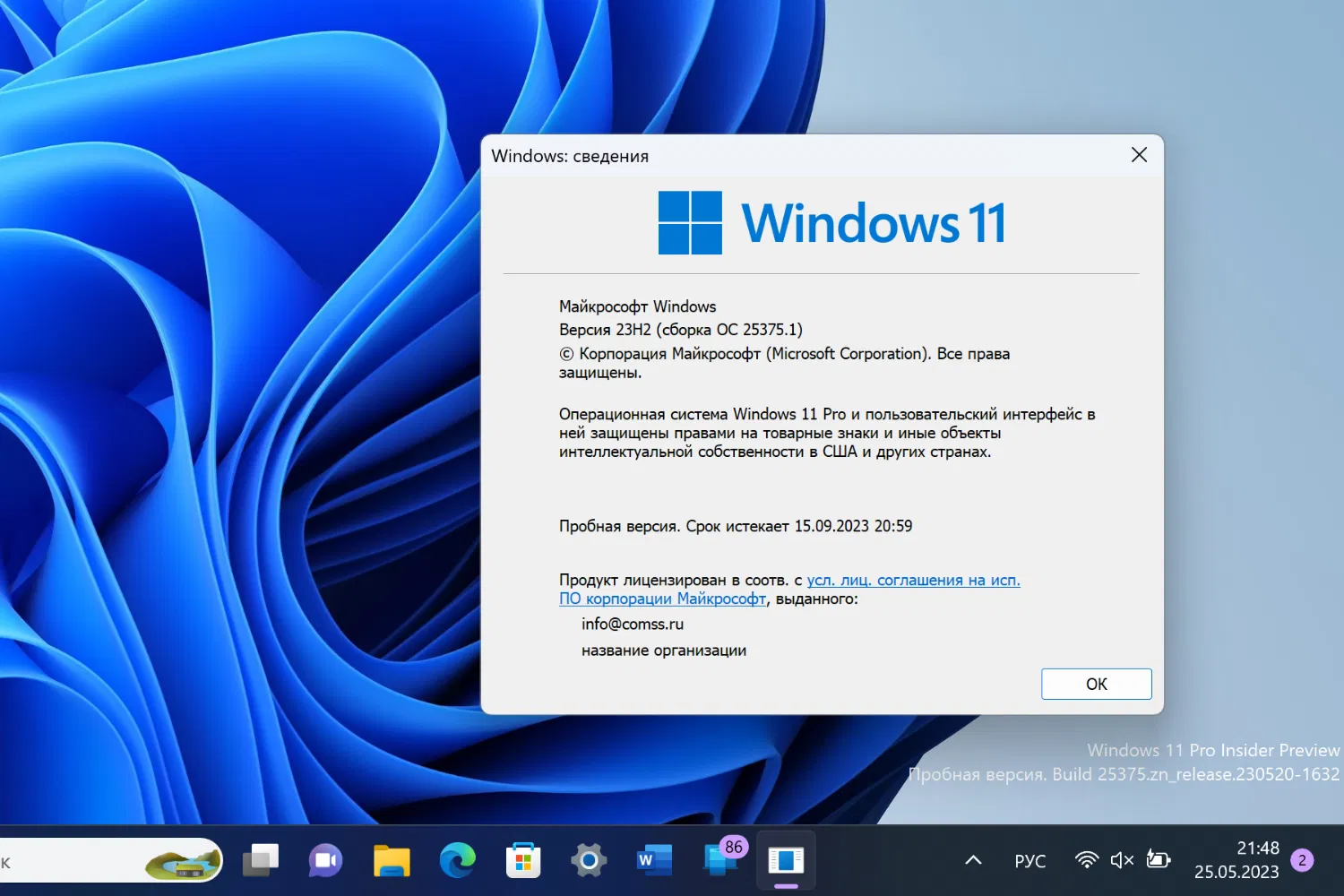Screen dimensions: 1344x896
Task: Launch Microsoft Word from the taskbar
Action: [x=654, y=860]
